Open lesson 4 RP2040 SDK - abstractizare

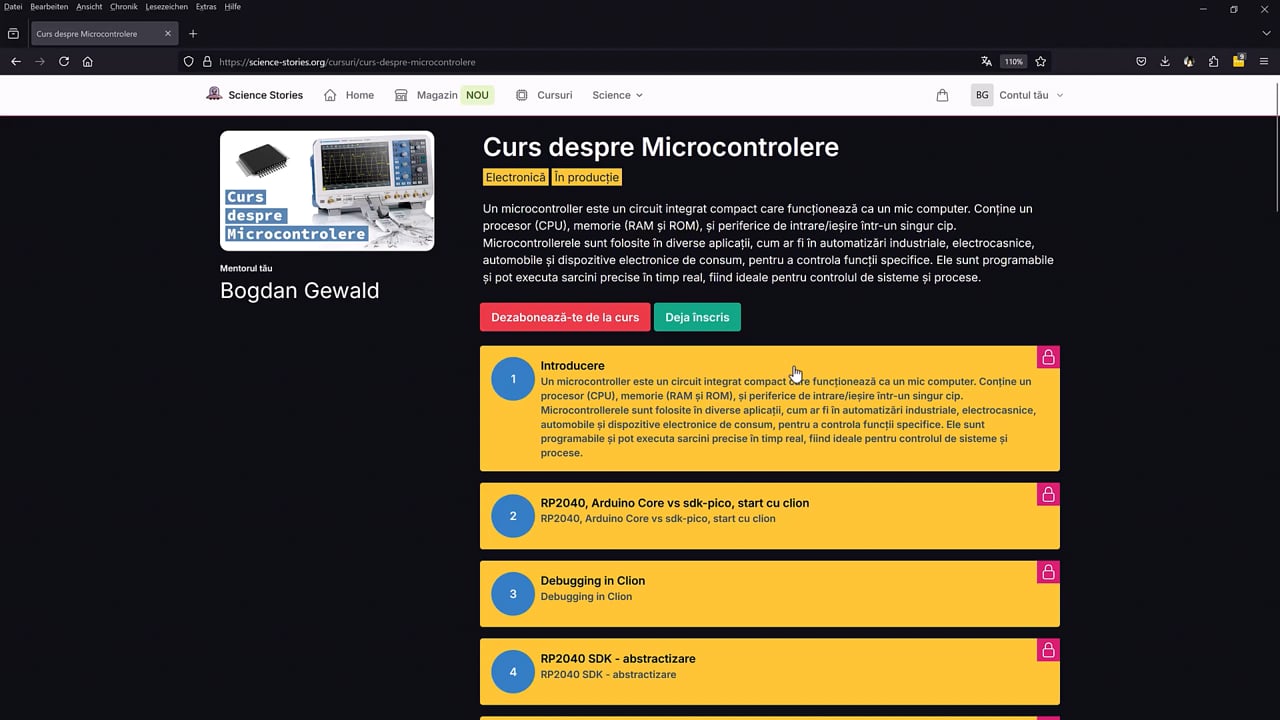(x=770, y=672)
